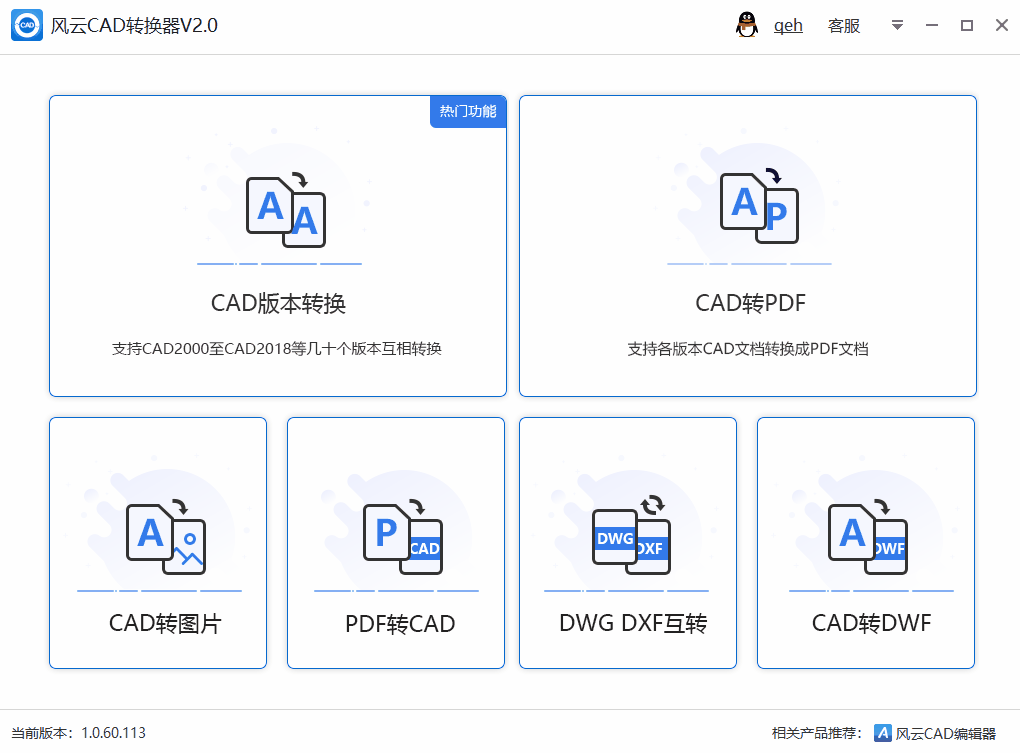The height and width of the screenshot is (753, 1020).
Task: Choose the CAD转图片 label
Action: click(x=165, y=624)
